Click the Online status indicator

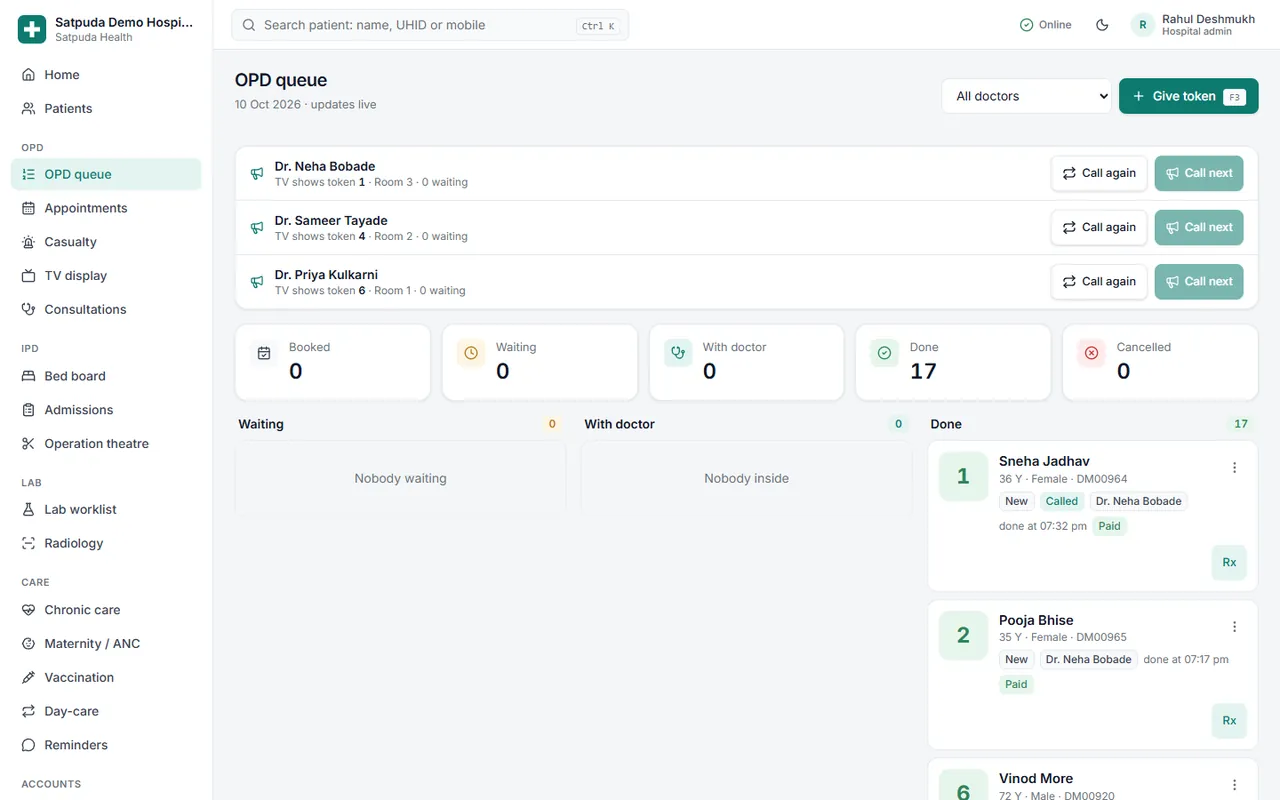tap(1045, 25)
